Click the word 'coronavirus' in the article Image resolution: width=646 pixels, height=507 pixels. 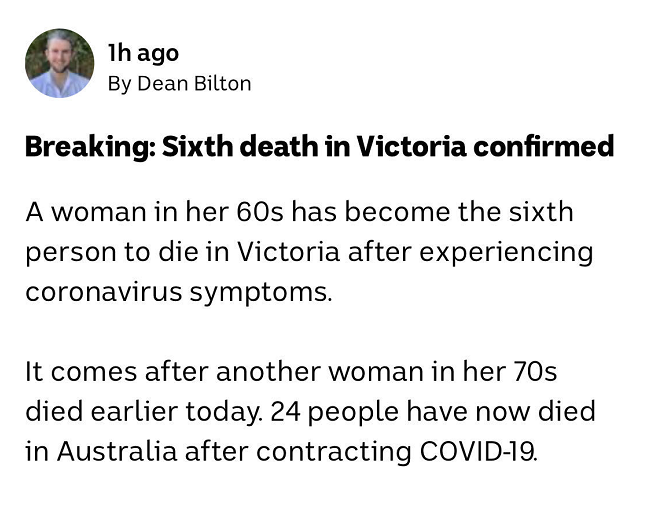coord(103,292)
